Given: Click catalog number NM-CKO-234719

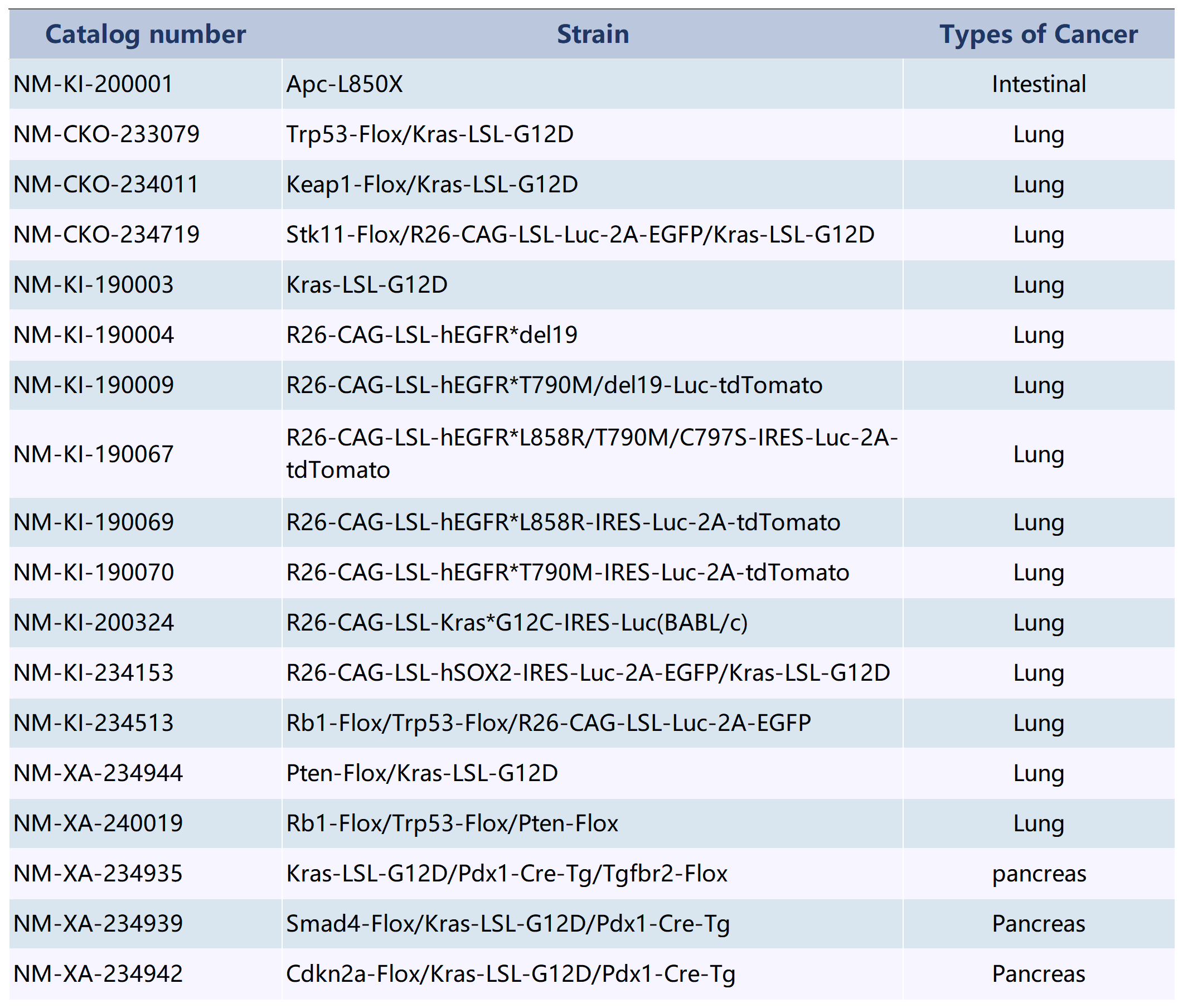Looking at the screenshot, I should (x=106, y=235).
